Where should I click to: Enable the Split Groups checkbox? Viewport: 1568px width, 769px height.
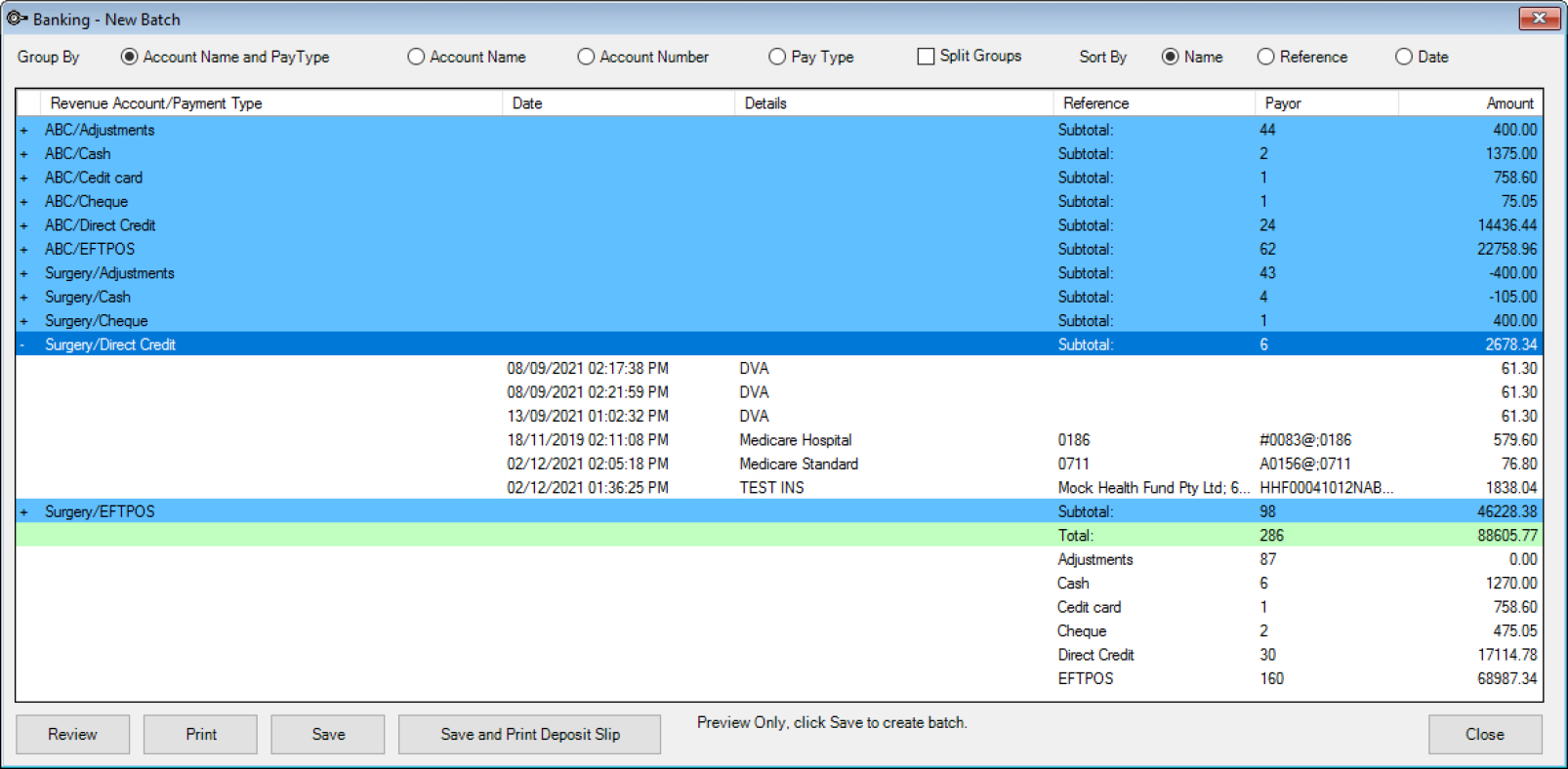[926, 57]
